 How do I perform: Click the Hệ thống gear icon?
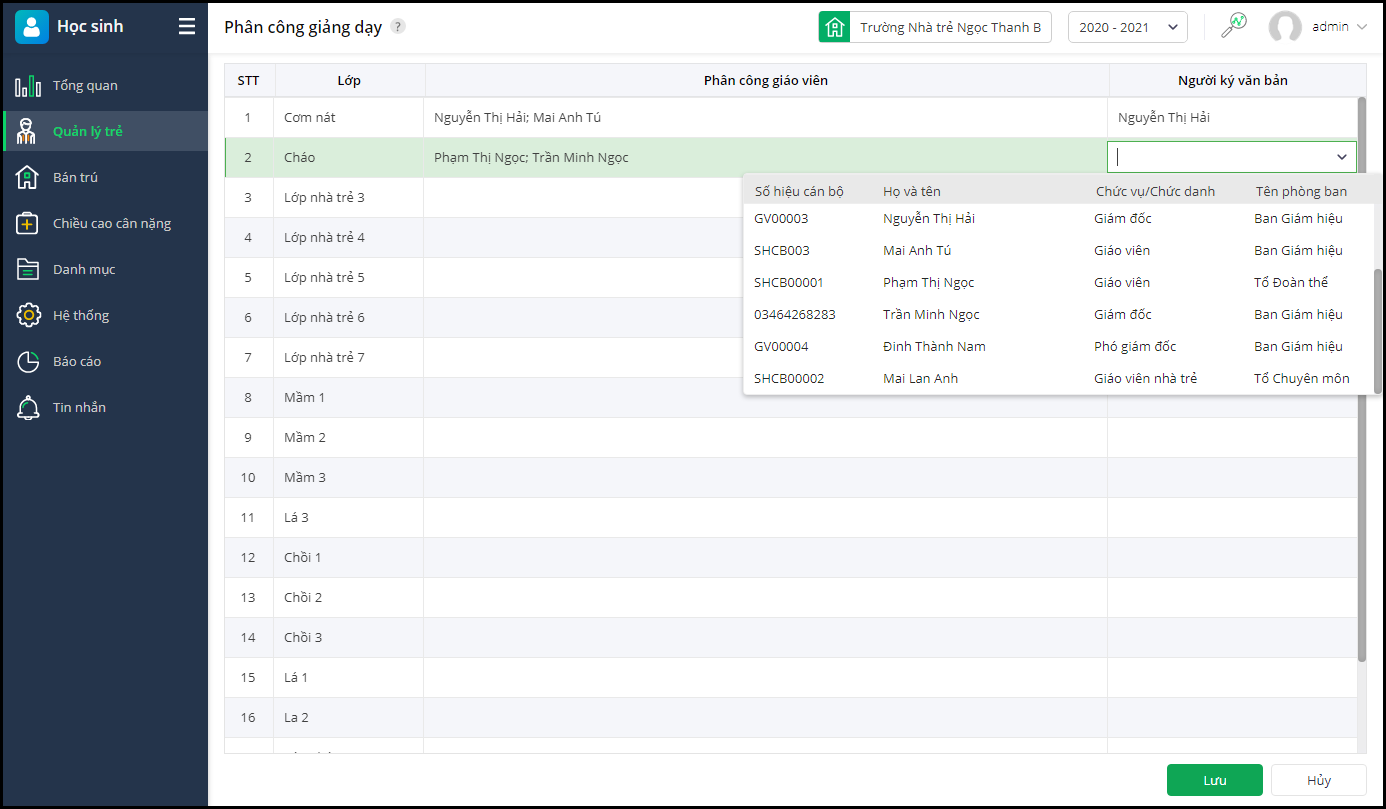[28, 316]
